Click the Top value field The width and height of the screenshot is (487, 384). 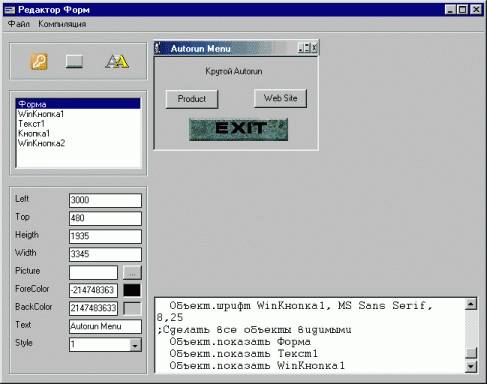105,218
